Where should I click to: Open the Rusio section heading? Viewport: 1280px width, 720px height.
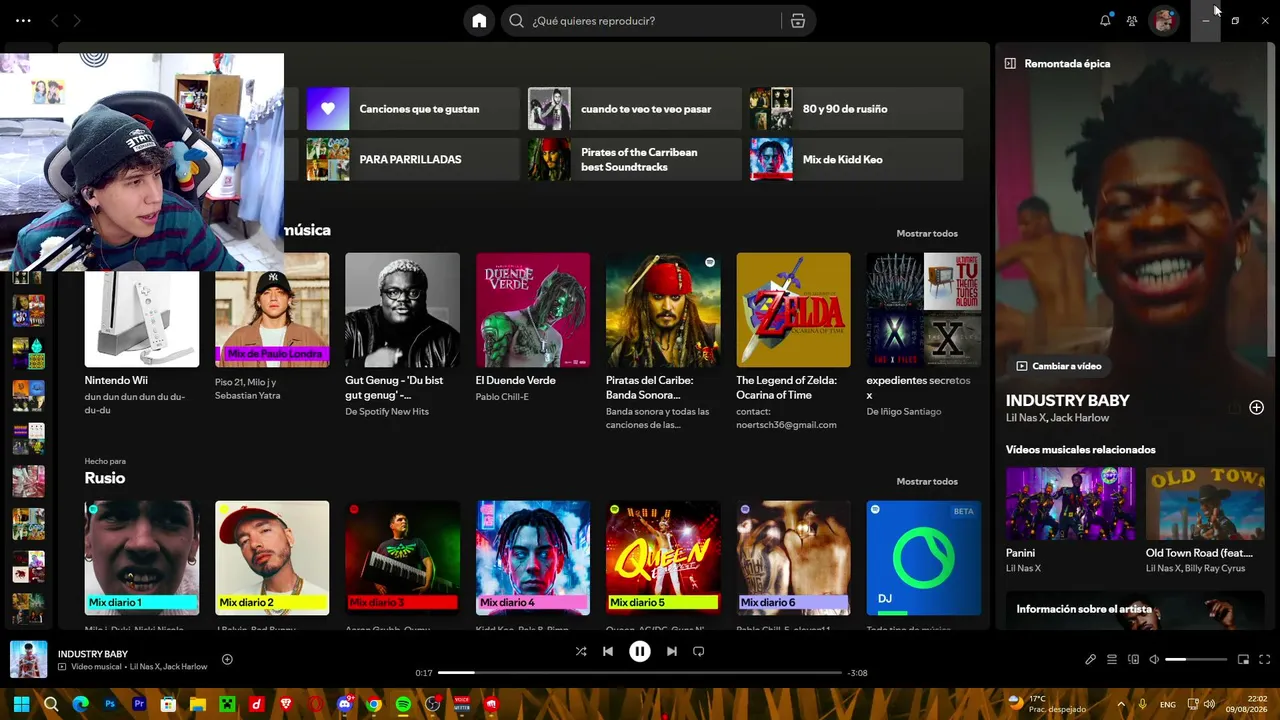click(x=105, y=478)
